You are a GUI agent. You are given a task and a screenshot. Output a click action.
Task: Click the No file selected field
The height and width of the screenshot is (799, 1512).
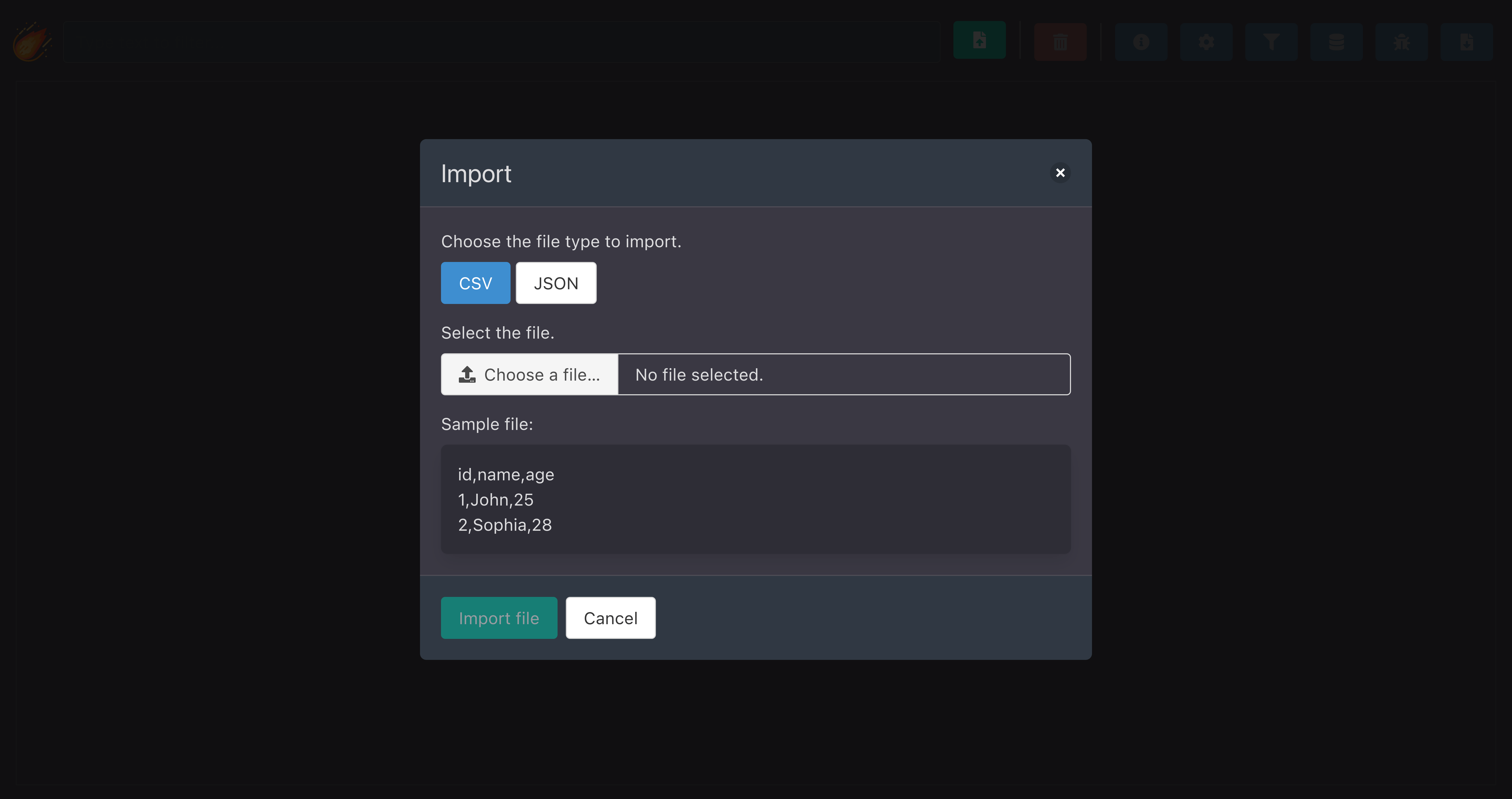tap(844, 375)
